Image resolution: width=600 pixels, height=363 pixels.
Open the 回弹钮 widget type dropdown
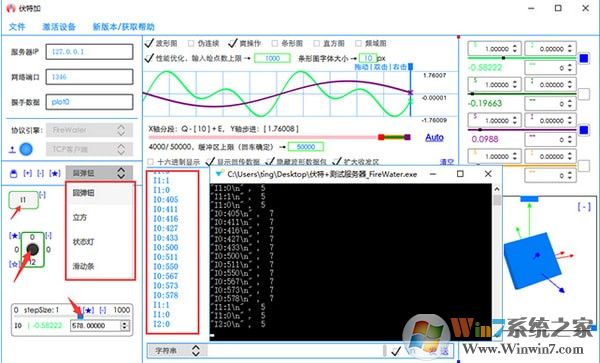pyautogui.click(x=99, y=173)
